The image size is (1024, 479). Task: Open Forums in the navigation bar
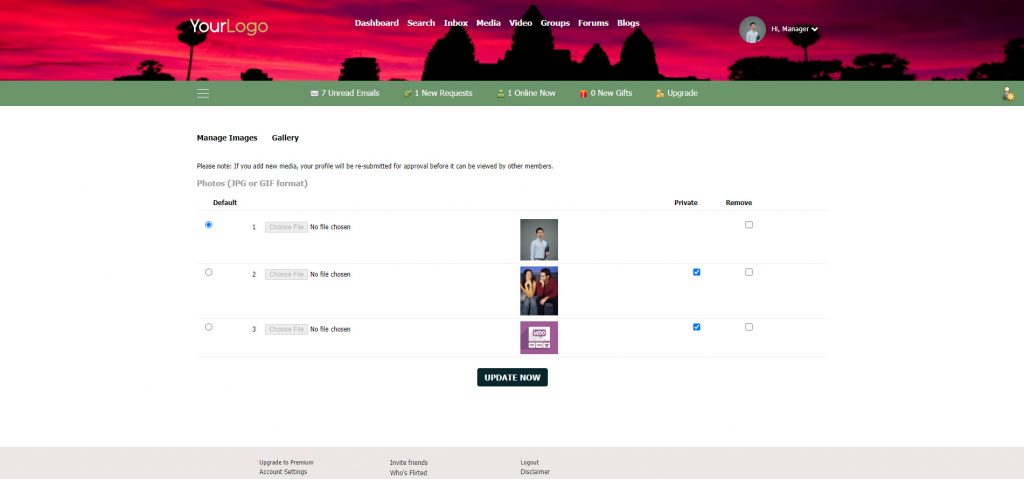point(593,23)
